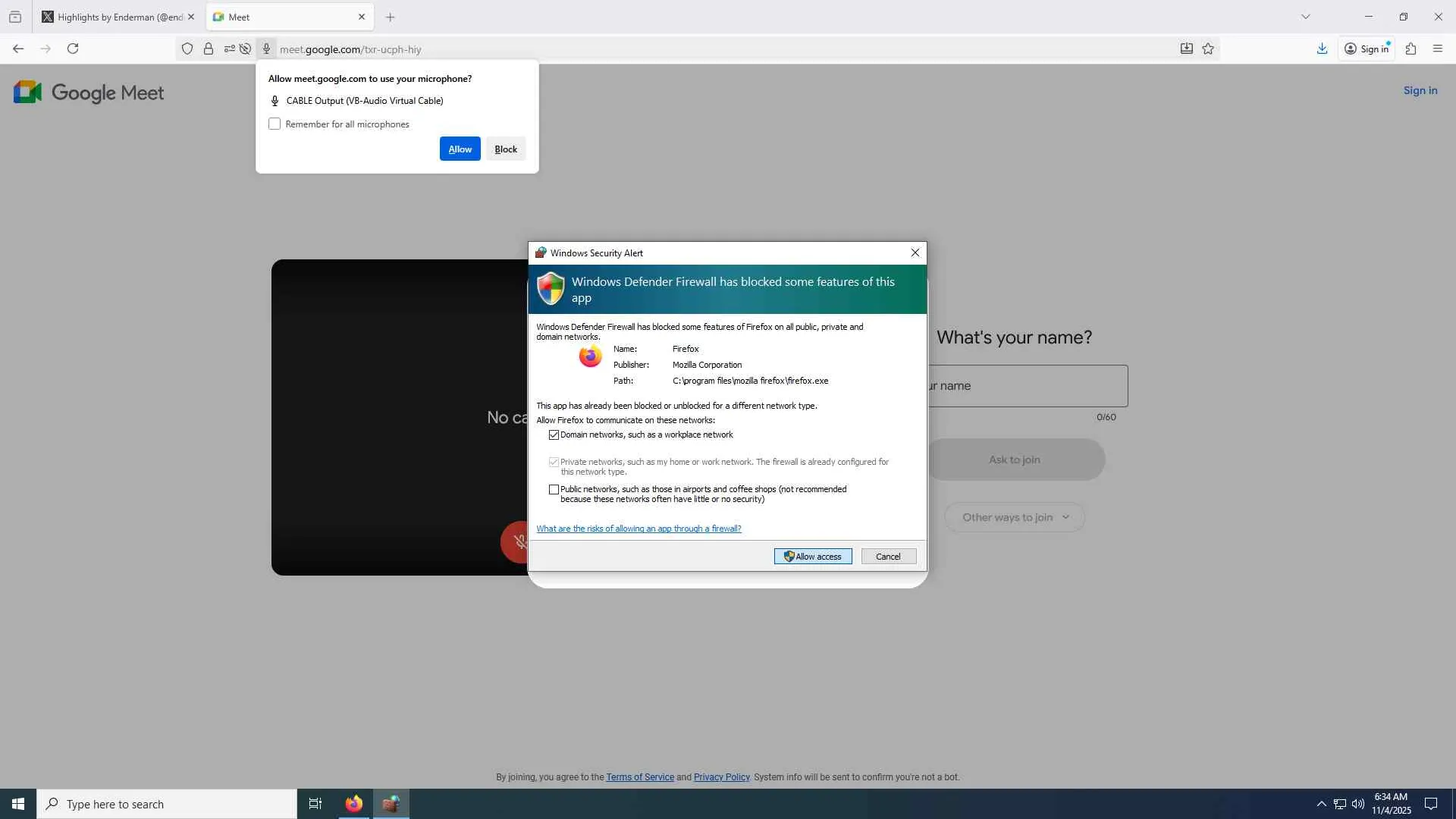Click Allow for microphone permission

[460, 149]
